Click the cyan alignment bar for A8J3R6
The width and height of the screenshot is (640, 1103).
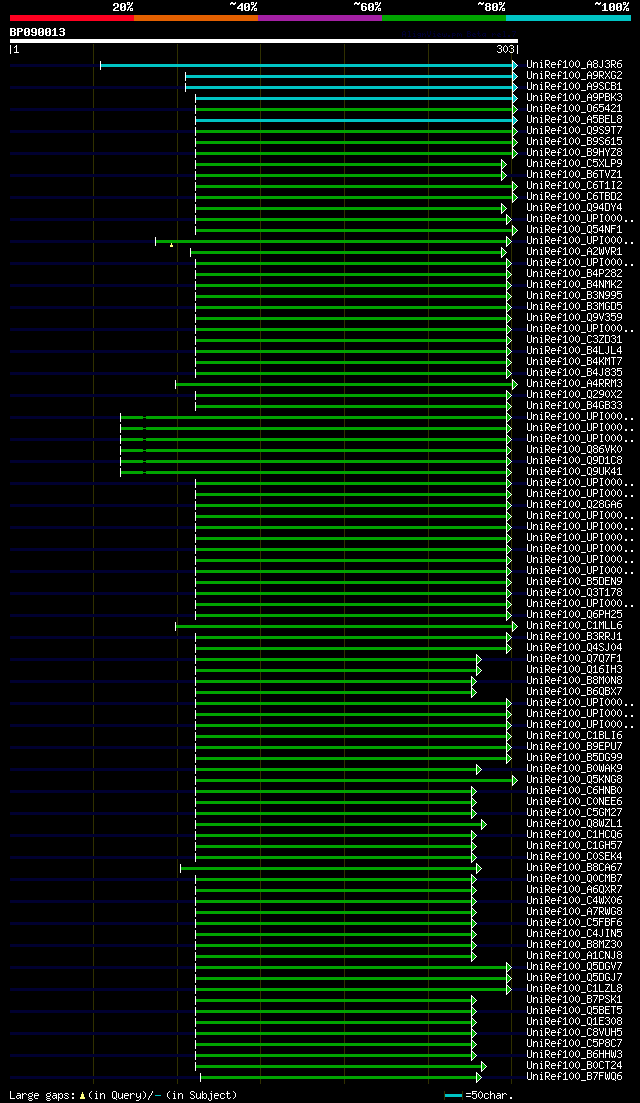tap(309, 65)
